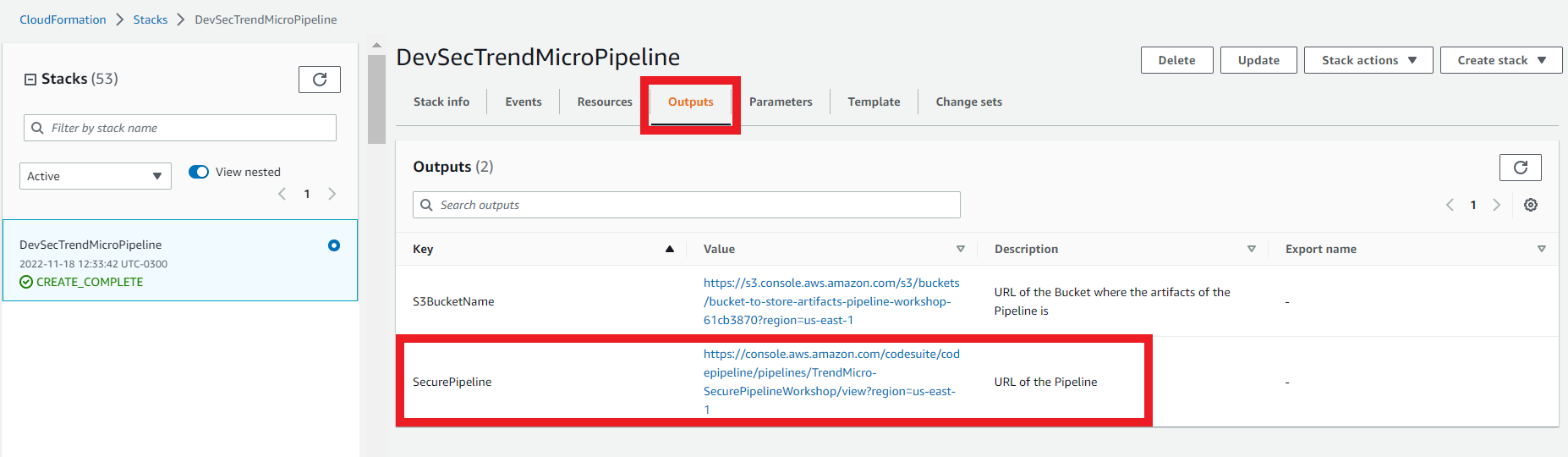Click the Delete stack button

[1176, 60]
